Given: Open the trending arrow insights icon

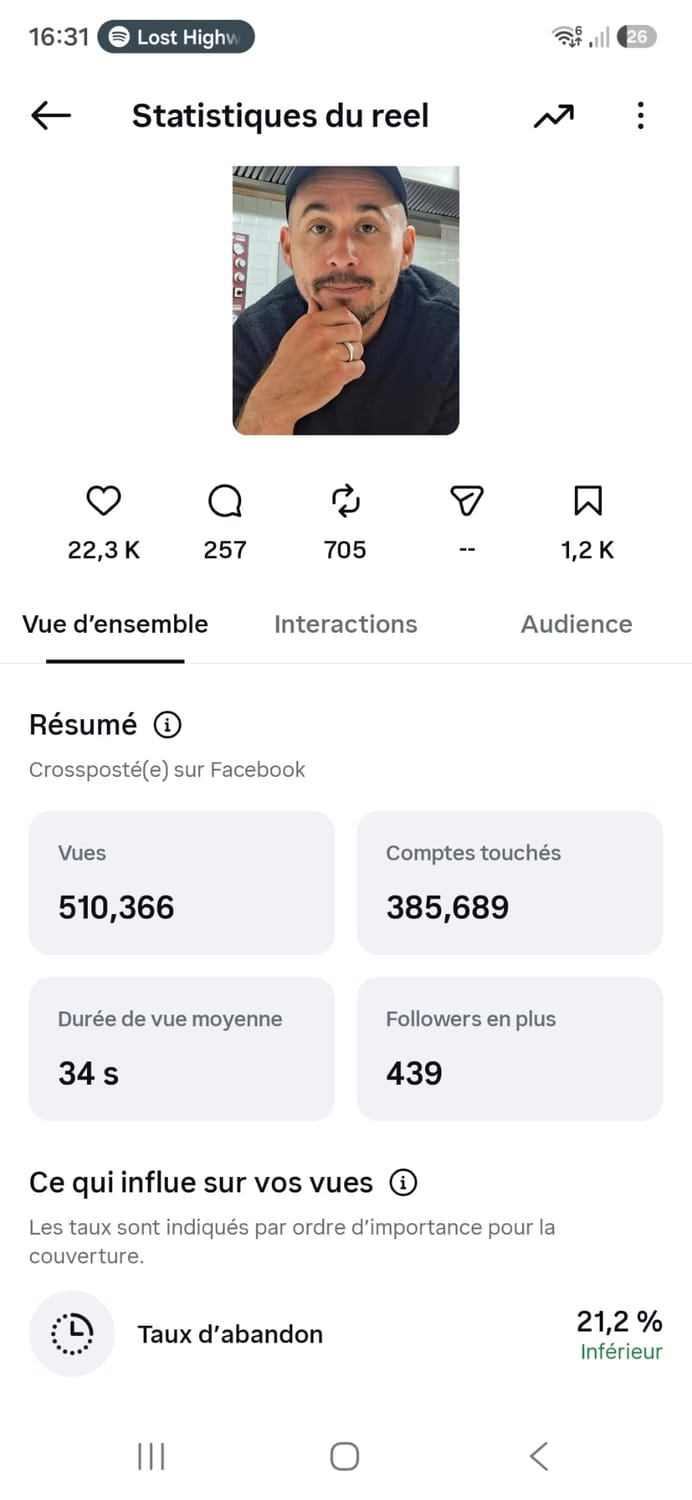Looking at the screenshot, I should (x=553, y=117).
